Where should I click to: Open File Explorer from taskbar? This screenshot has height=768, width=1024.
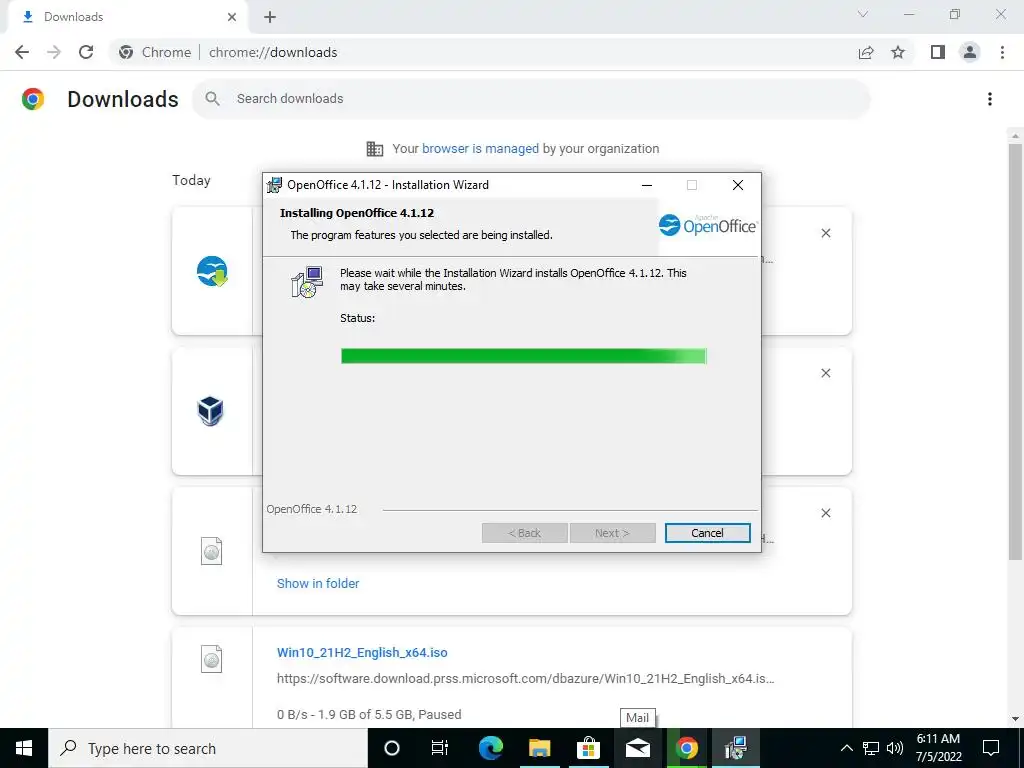pyautogui.click(x=539, y=748)
